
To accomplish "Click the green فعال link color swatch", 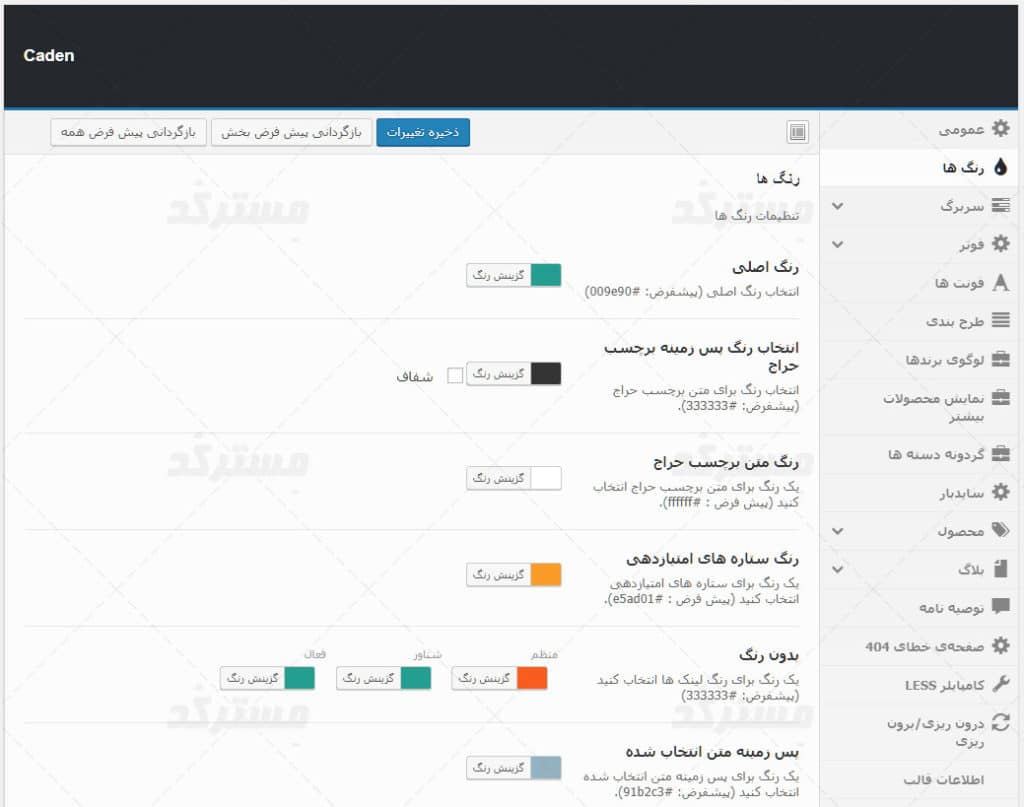I will coord(300,678).
